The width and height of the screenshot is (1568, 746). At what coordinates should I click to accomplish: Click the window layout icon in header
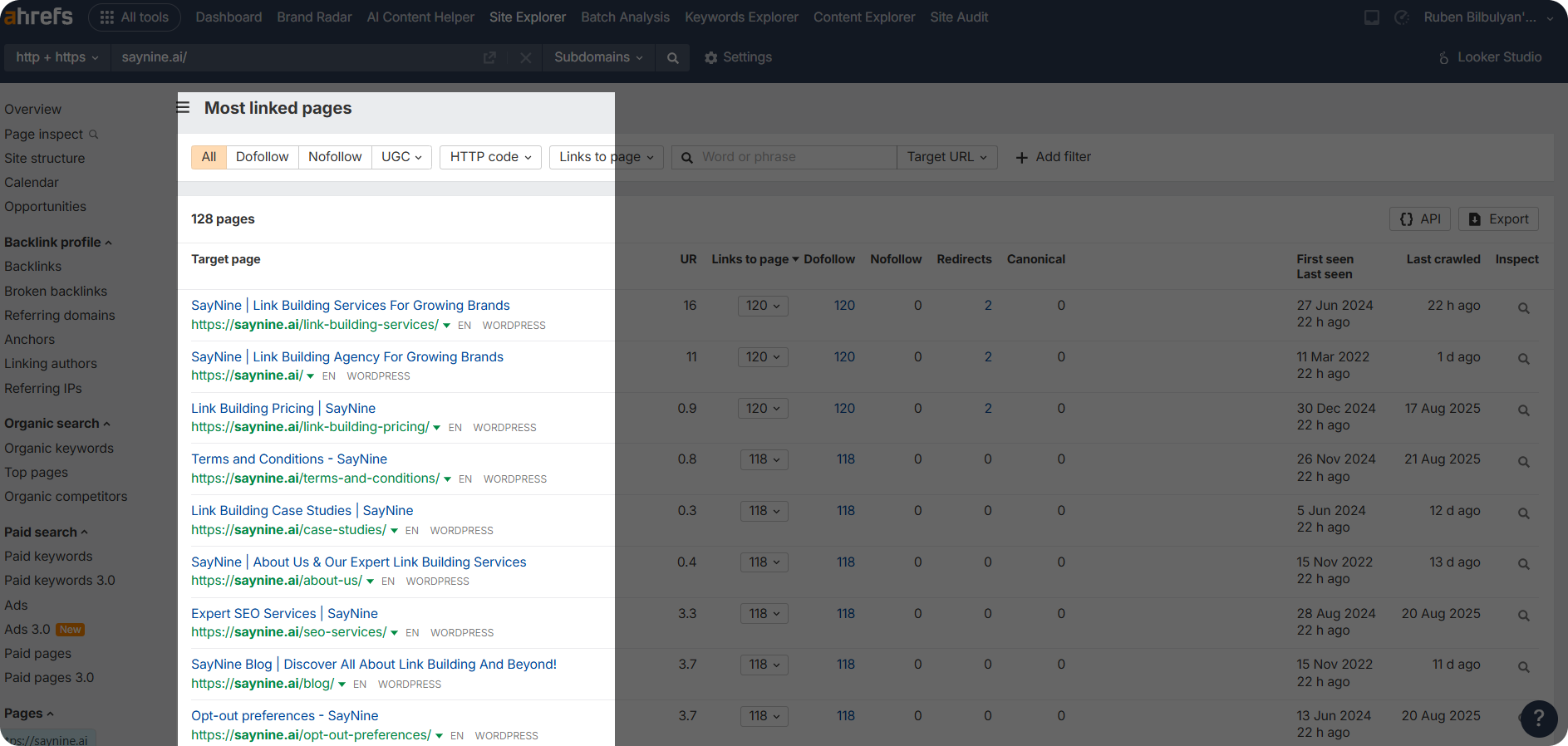click(1371, 17)
